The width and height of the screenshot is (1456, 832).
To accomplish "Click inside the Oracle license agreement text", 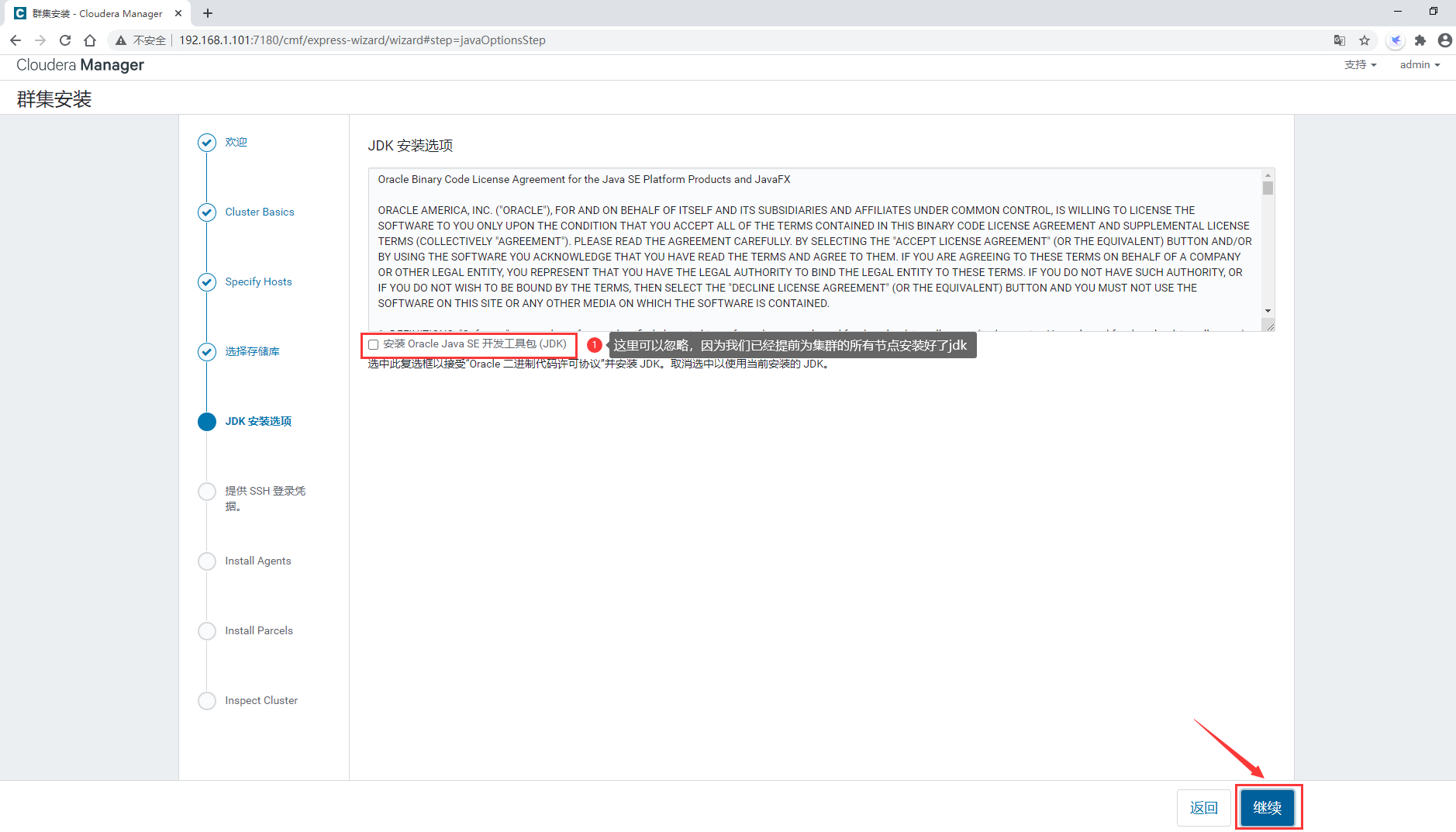I will click(x=814, y=249).
